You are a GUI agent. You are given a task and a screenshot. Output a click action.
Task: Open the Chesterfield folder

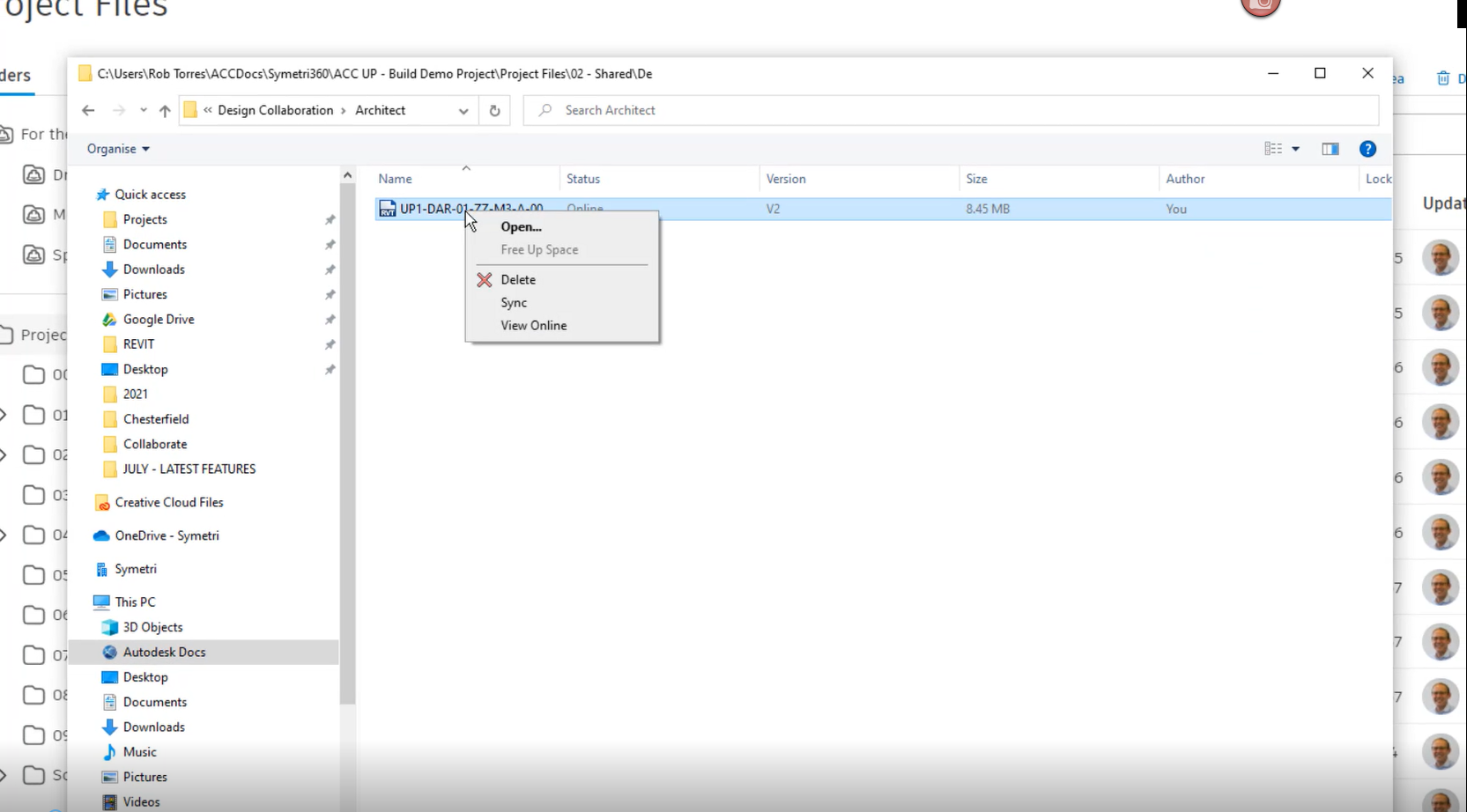[x=156, y=419]
